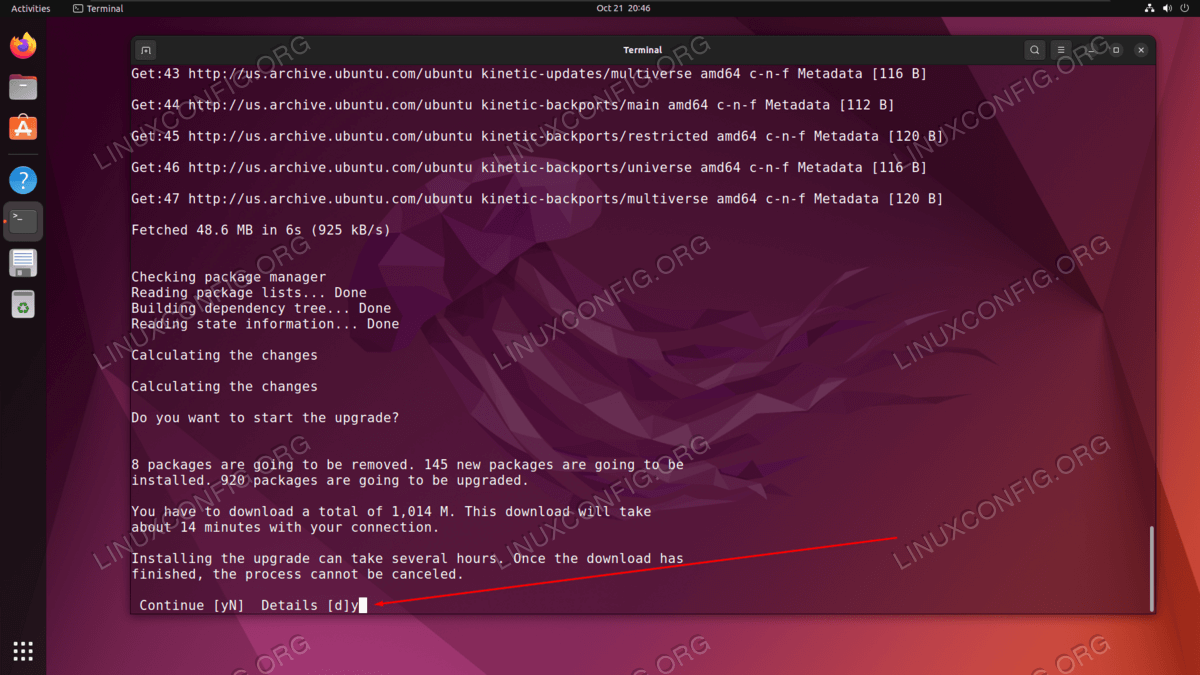Screen dimensions: 1200x675
Task: Launch the Files manager from the dock
Action: pos(23,87)
